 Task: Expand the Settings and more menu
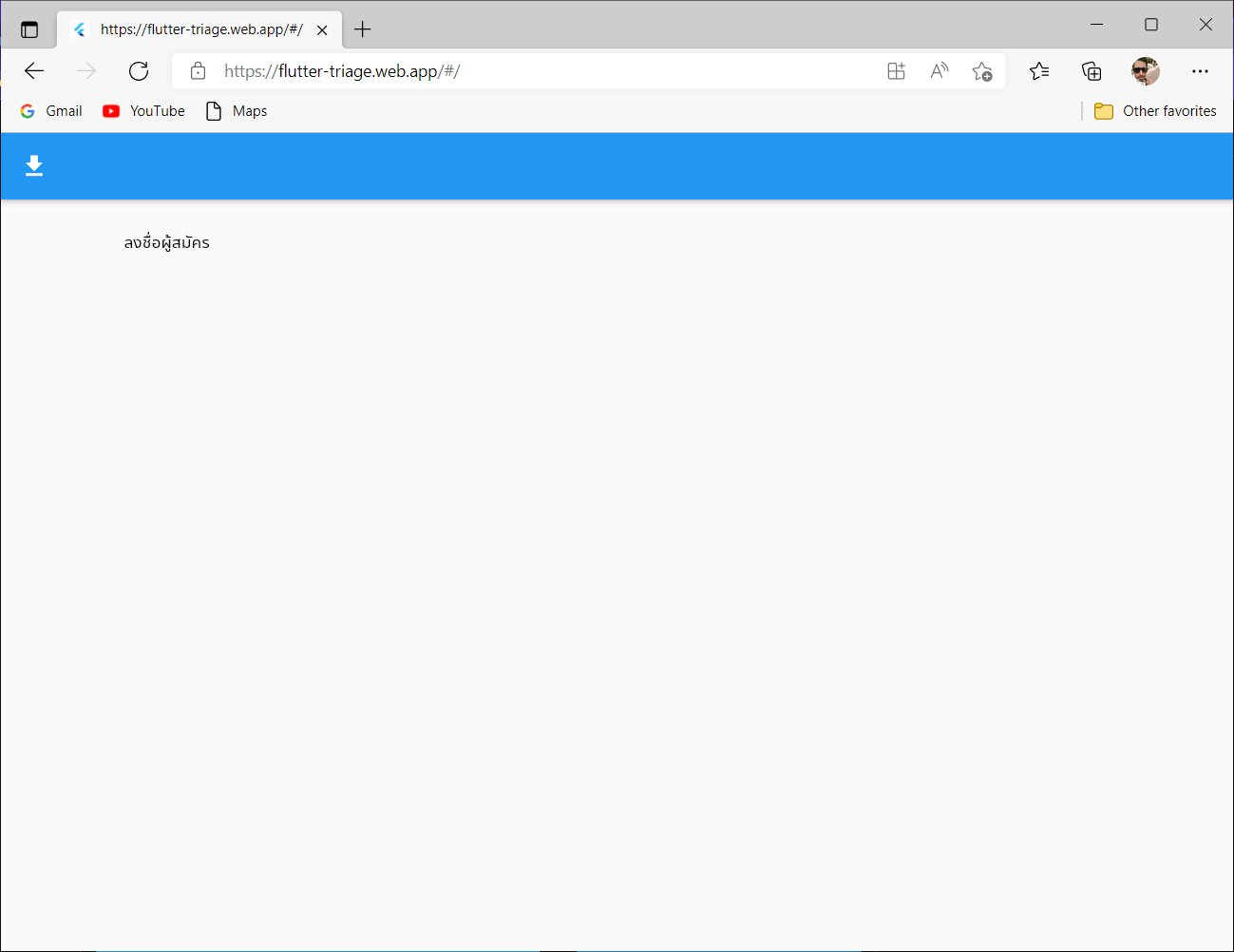pos(1200,70)
